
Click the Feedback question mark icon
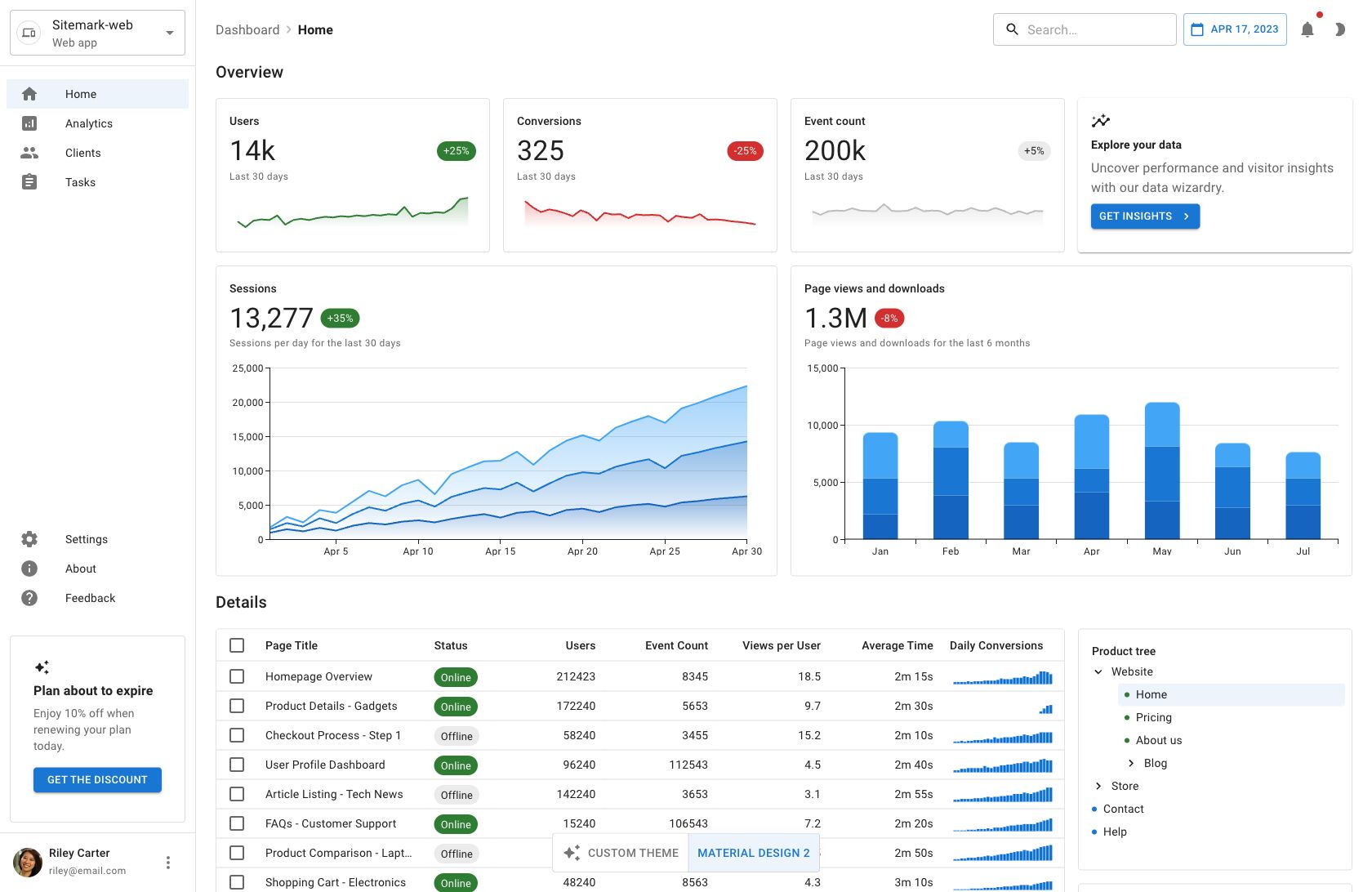pyautogui.click(x=29, y=598)
